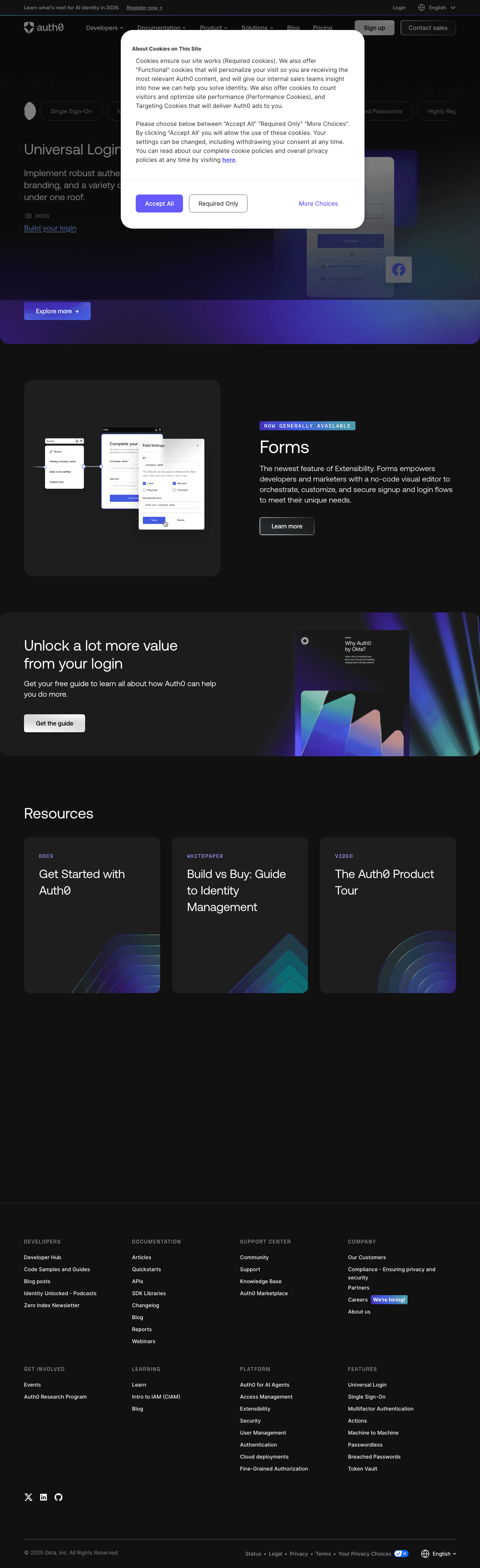Open More Choices for cookies

click(x=318, y=204)
